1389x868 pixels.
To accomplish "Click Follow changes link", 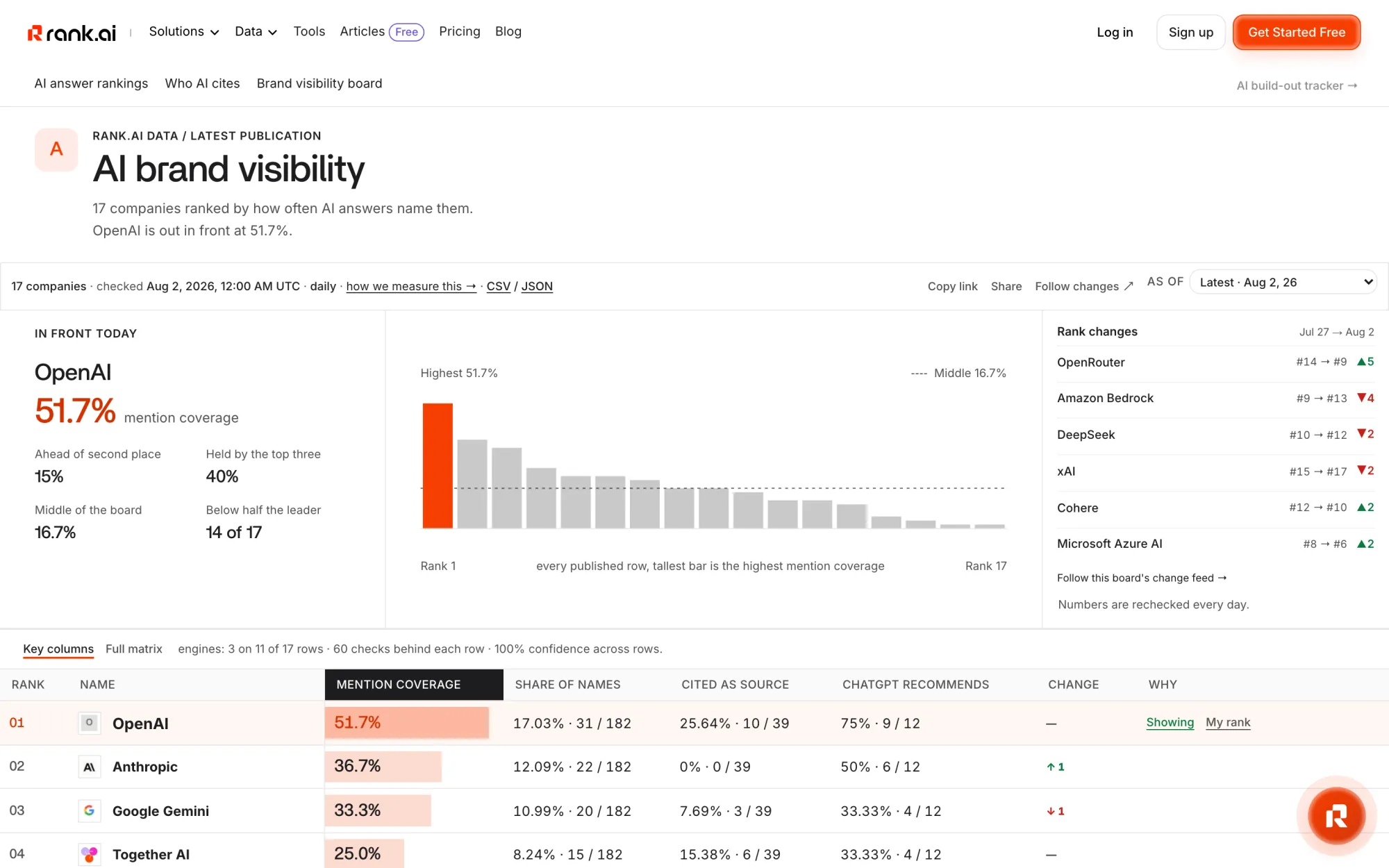I will click(x=1084, y=286).
